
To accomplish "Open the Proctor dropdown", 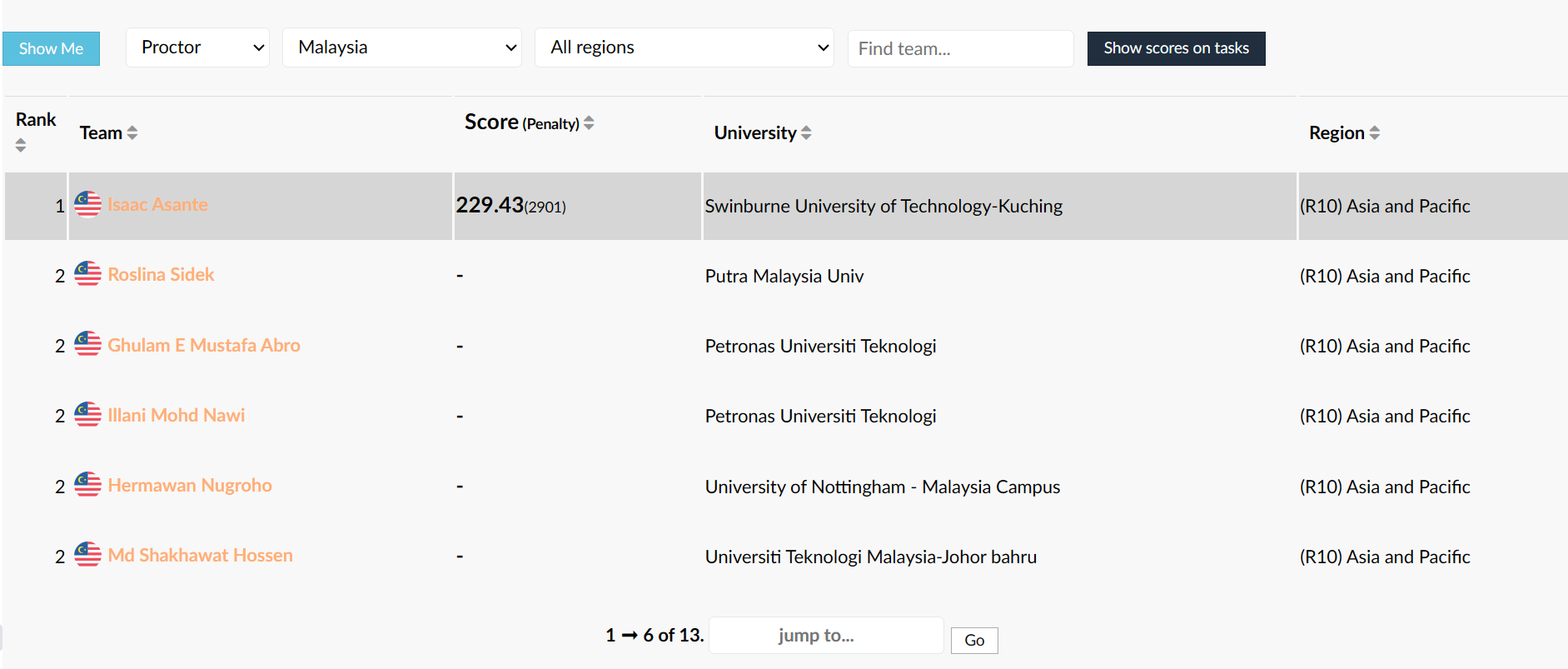I will coord(197,47).
